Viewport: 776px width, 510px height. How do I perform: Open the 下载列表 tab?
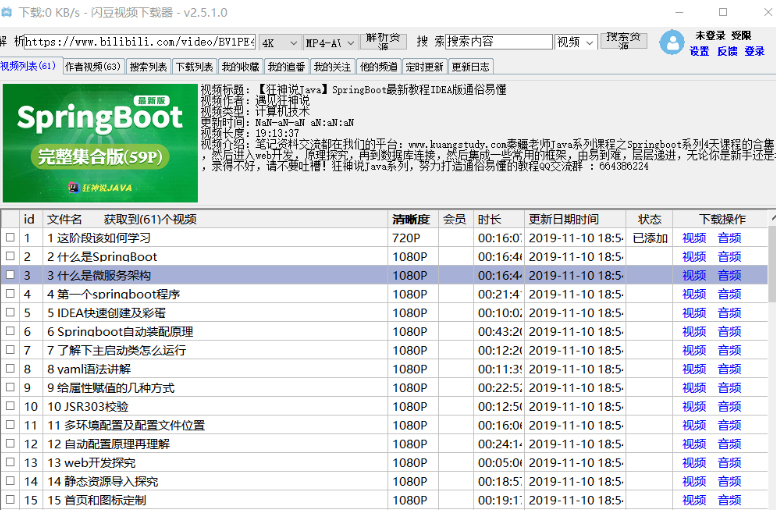194,67
